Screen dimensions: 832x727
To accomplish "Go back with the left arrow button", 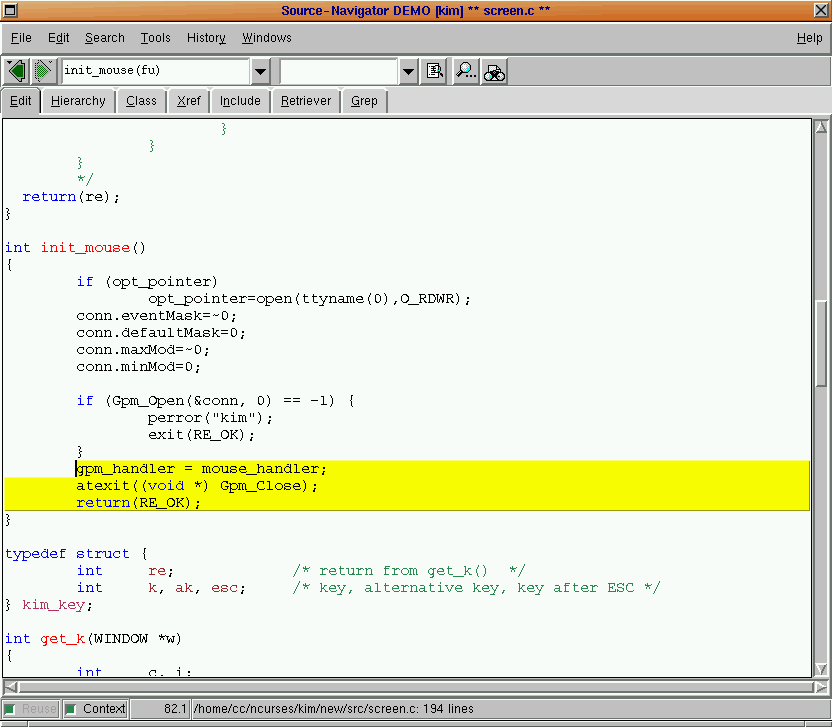I will pos(16,71).
